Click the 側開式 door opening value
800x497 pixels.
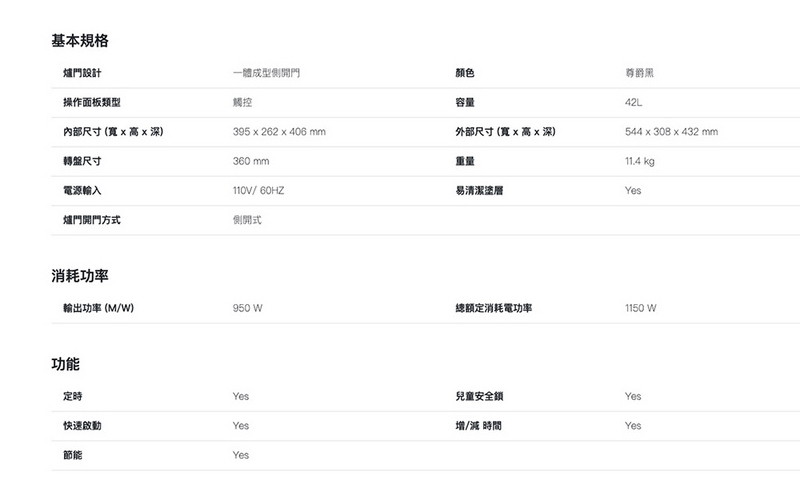pyautogui.click(x=246, y=219)
